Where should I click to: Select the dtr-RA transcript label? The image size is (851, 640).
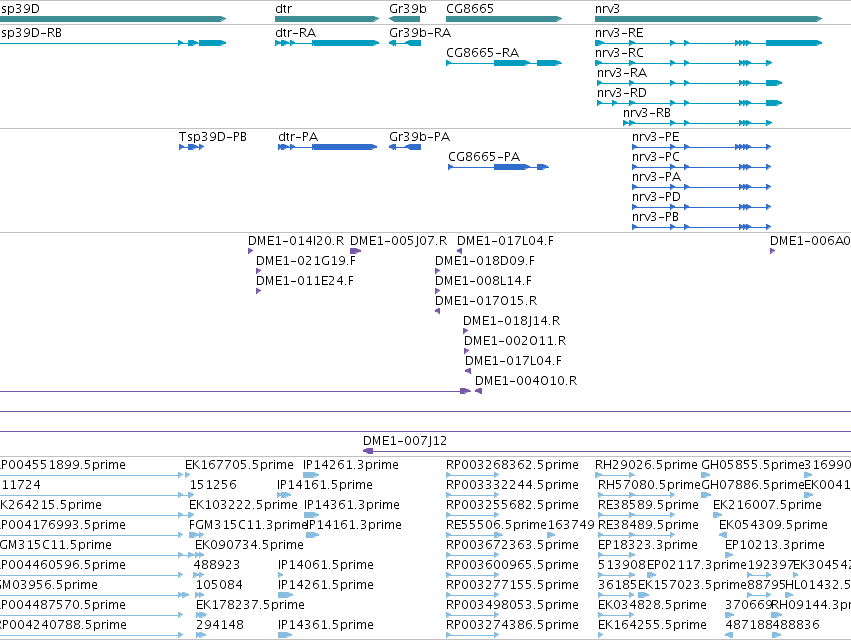pyautogui.click(x=295, y=33)
